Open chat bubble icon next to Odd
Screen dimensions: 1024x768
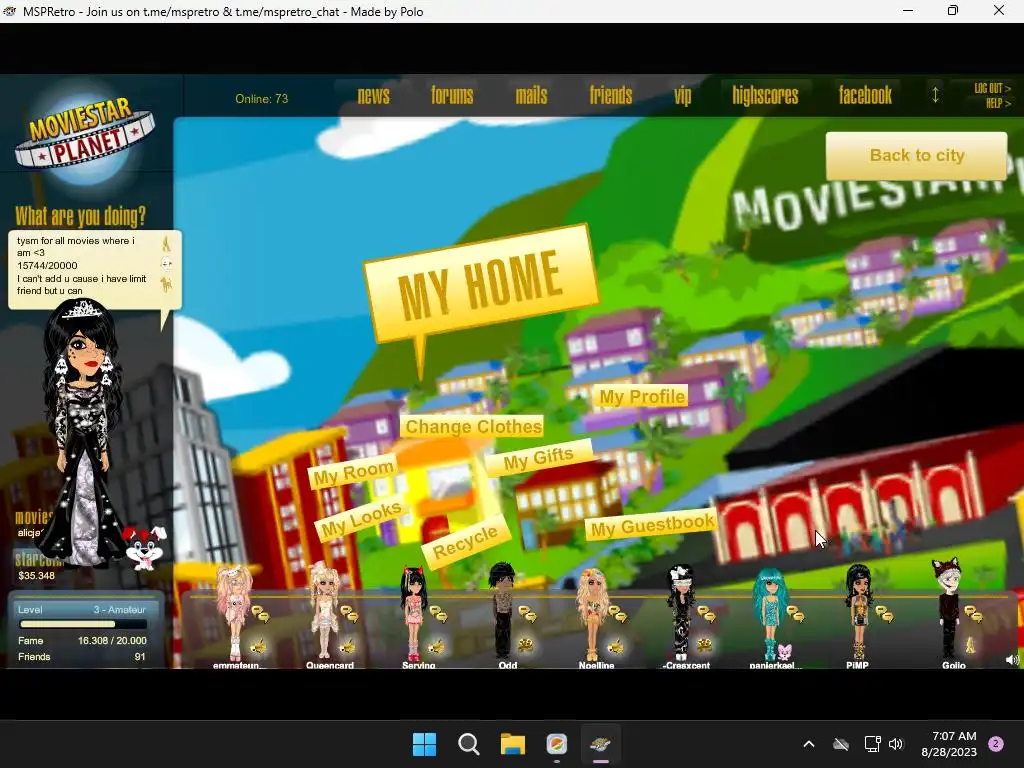527,614
